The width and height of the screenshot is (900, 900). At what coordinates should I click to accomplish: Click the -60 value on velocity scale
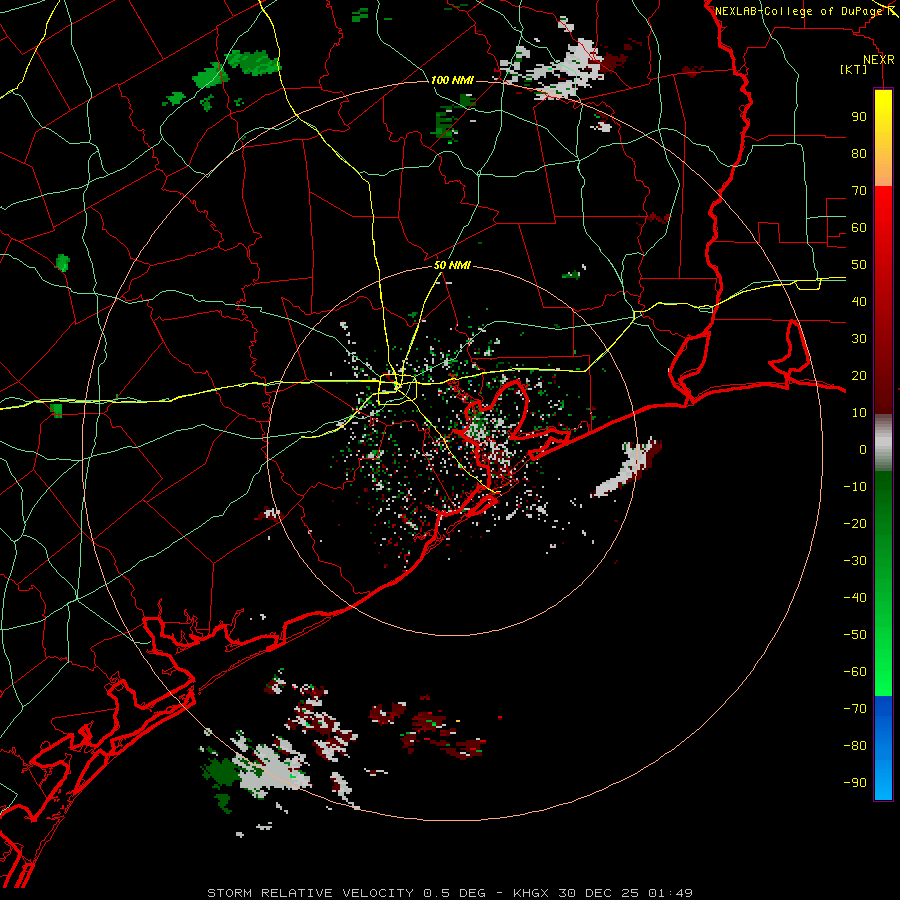pos(855,672)
